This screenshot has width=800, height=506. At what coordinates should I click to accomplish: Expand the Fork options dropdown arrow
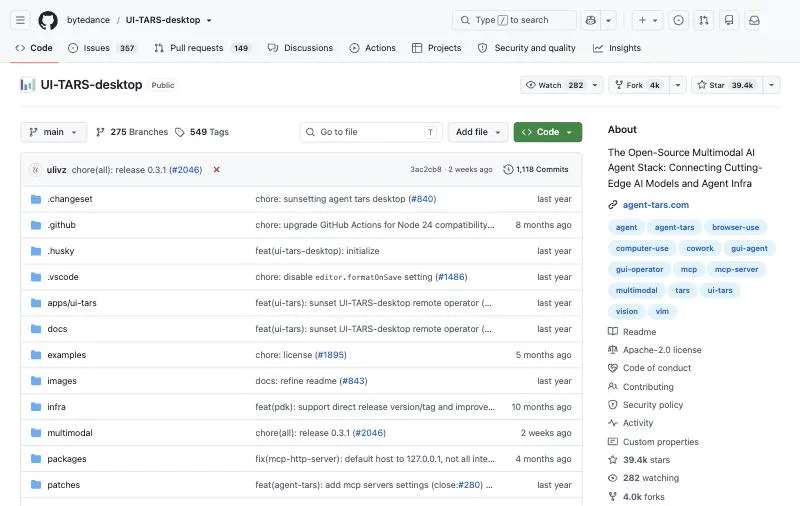678,85
